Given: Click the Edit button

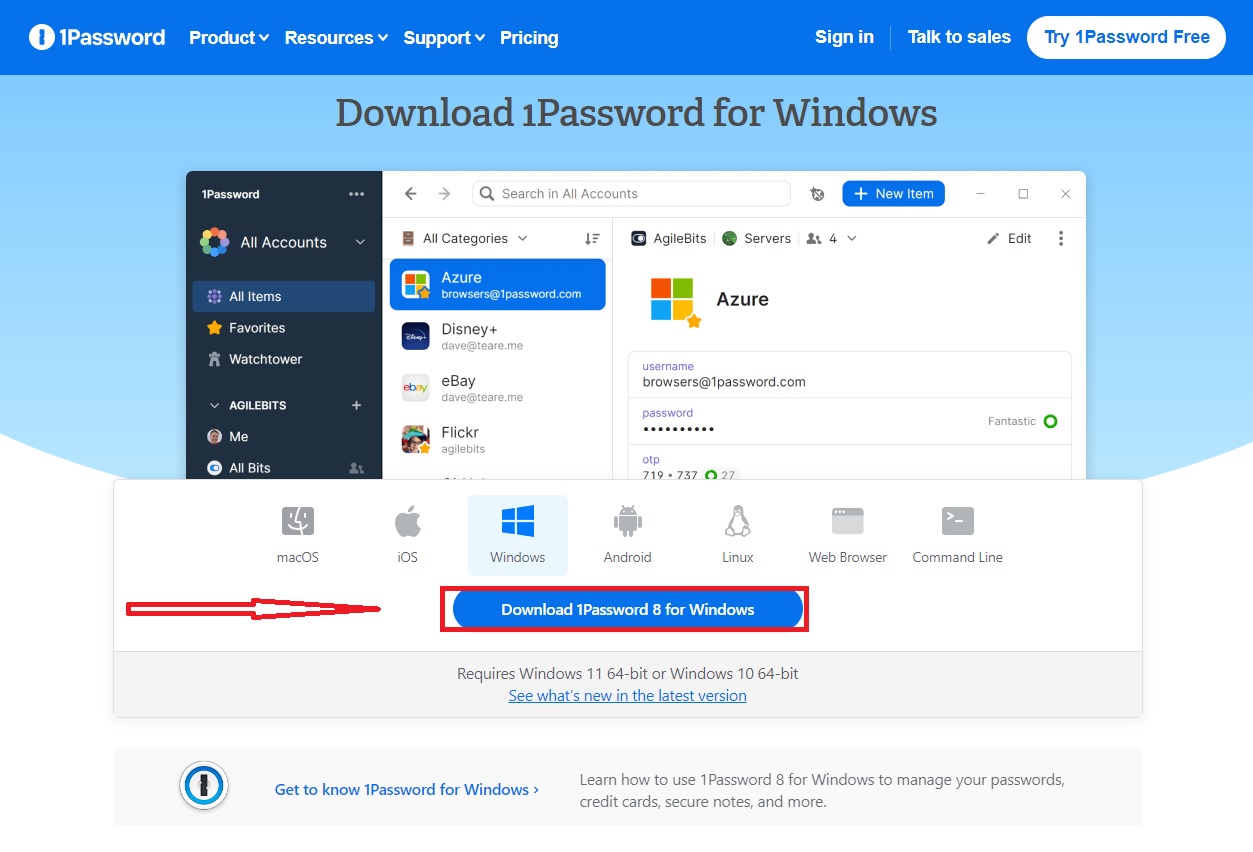Looking at the screenshot, I should click(x=1009, y=238).
